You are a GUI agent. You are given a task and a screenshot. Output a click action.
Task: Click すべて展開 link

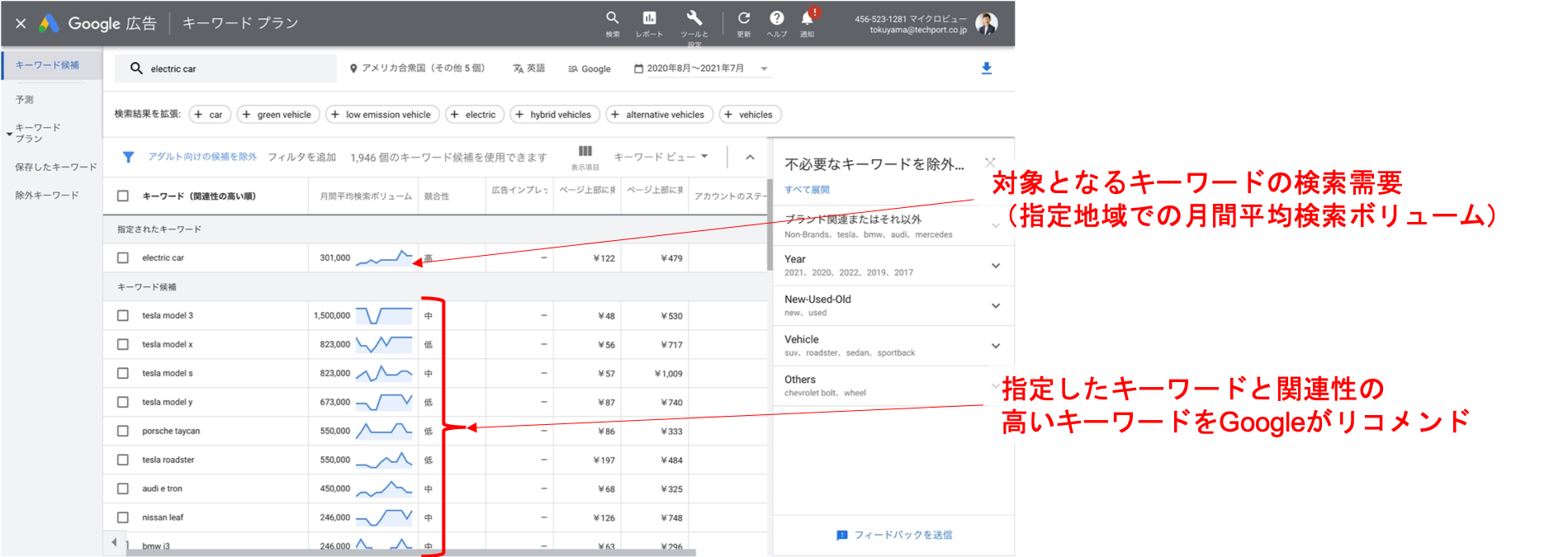click(x=807, y=190)
